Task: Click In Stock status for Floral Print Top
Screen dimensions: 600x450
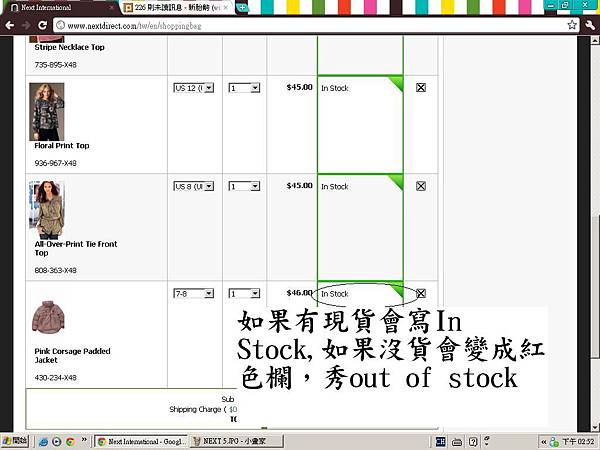Action: (x=334, y=88)
